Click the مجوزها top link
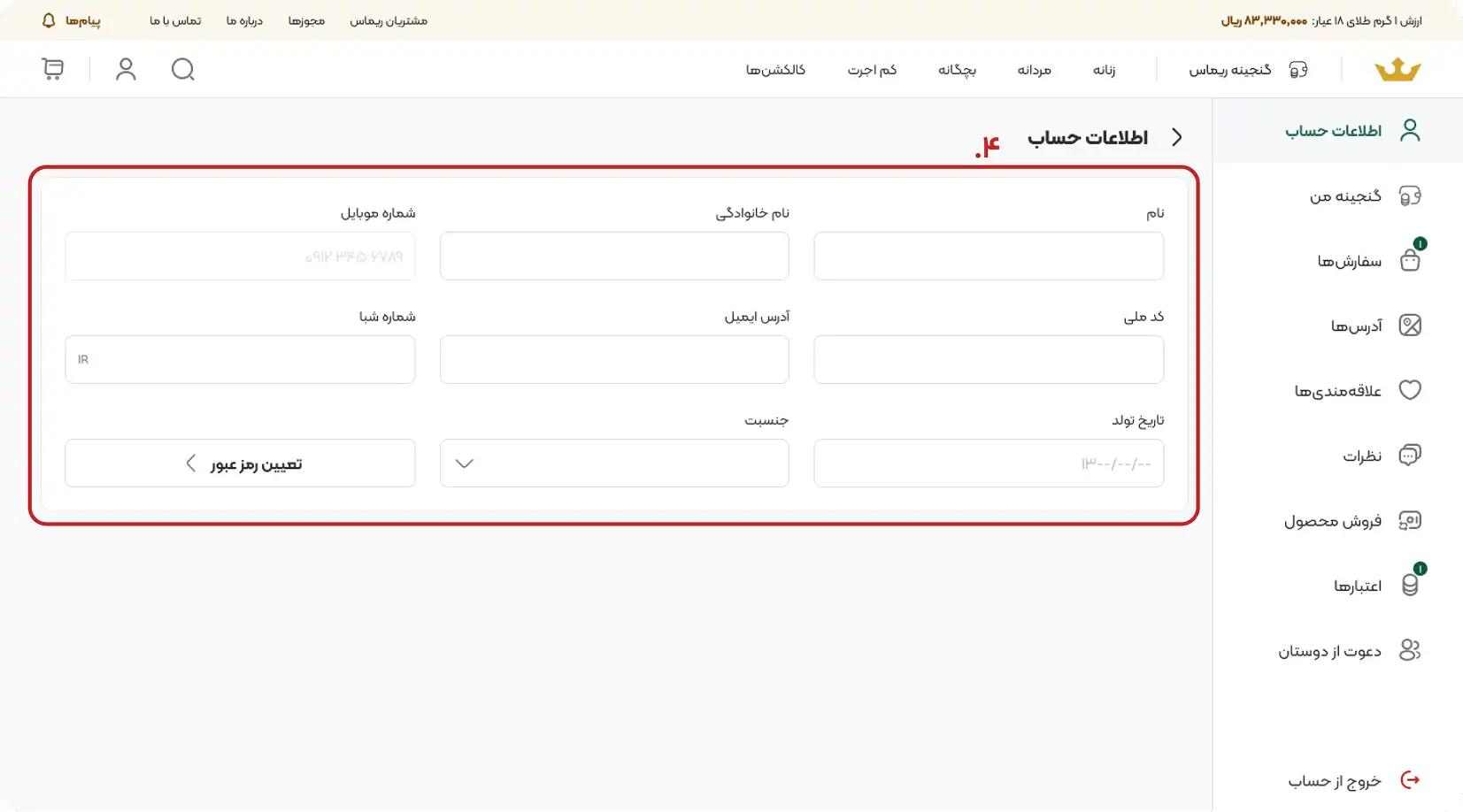The width and height of the screenshot is (1463, 812). point(306,20)
